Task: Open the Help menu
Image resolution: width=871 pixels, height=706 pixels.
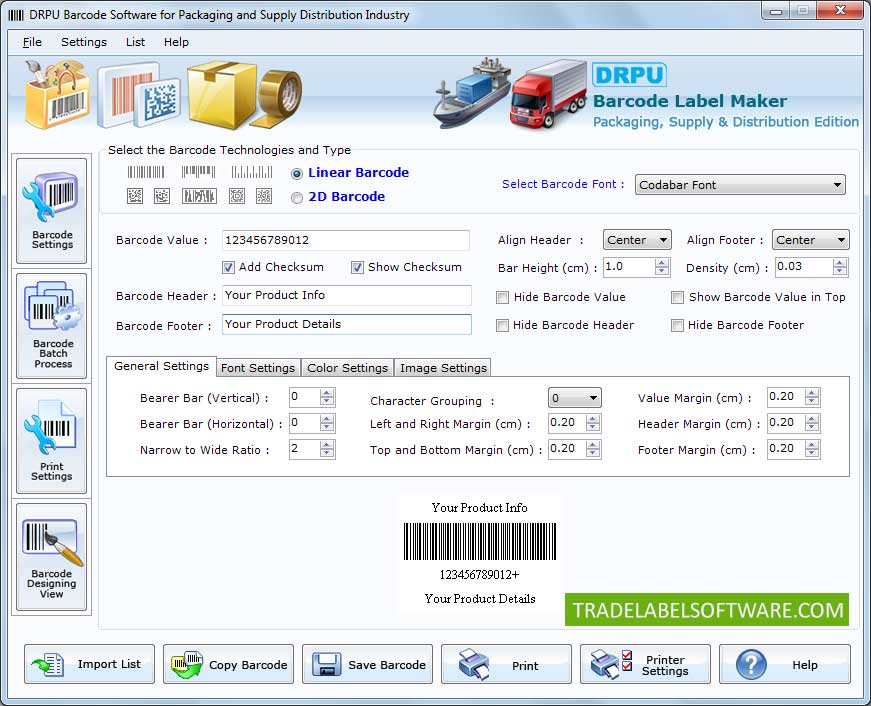Action: tap(176, 42)
